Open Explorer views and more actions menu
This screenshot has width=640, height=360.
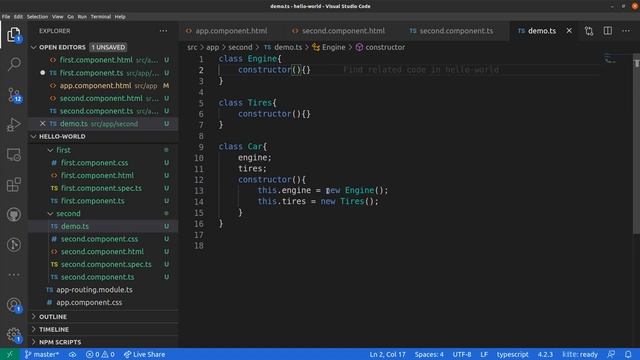(x=163, y=31)
